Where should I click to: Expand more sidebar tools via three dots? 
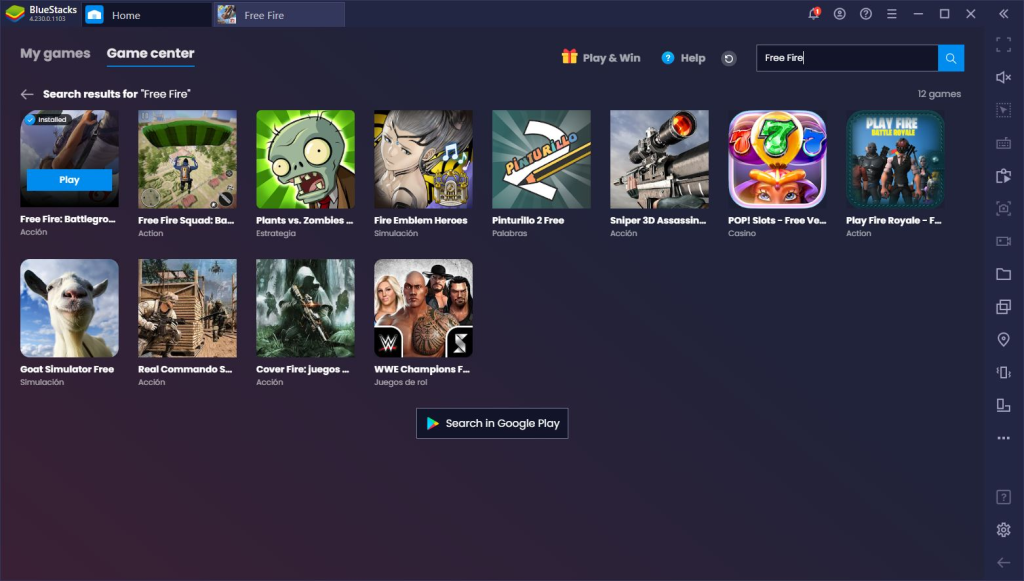point(1003,438)
